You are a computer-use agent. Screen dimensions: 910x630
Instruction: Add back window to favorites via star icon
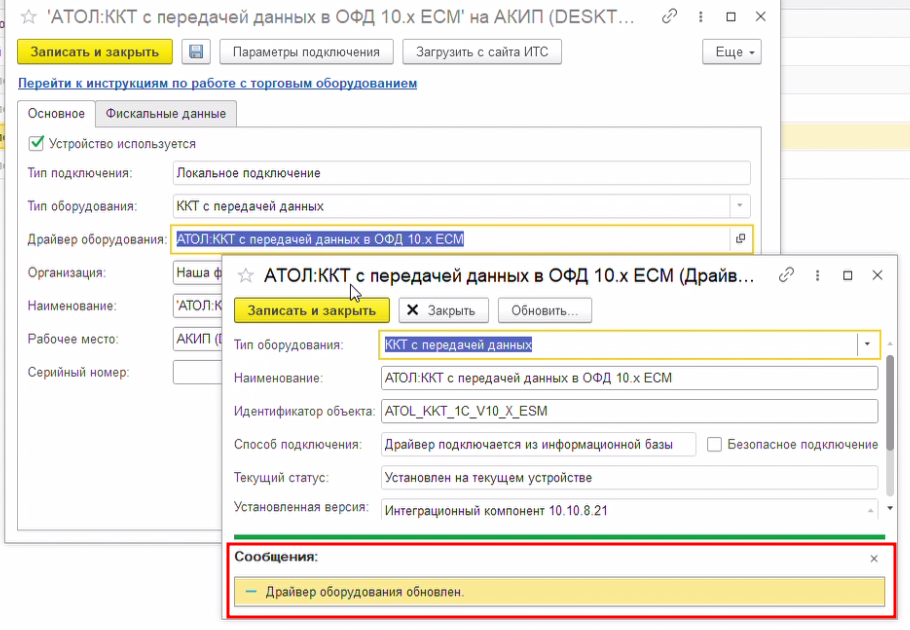pos(28,17)
